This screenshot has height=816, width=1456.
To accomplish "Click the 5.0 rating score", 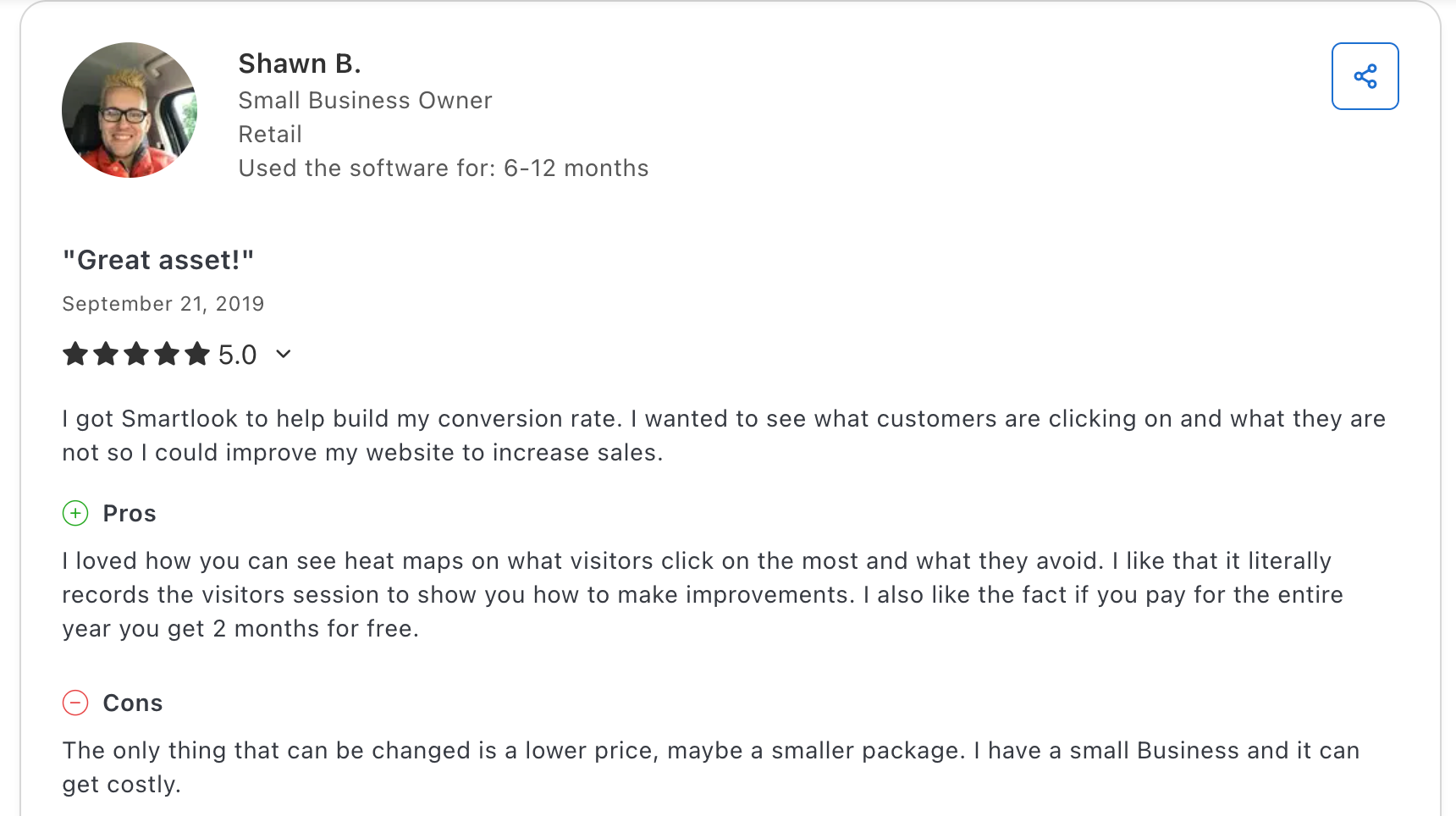I will pos(237,355).
